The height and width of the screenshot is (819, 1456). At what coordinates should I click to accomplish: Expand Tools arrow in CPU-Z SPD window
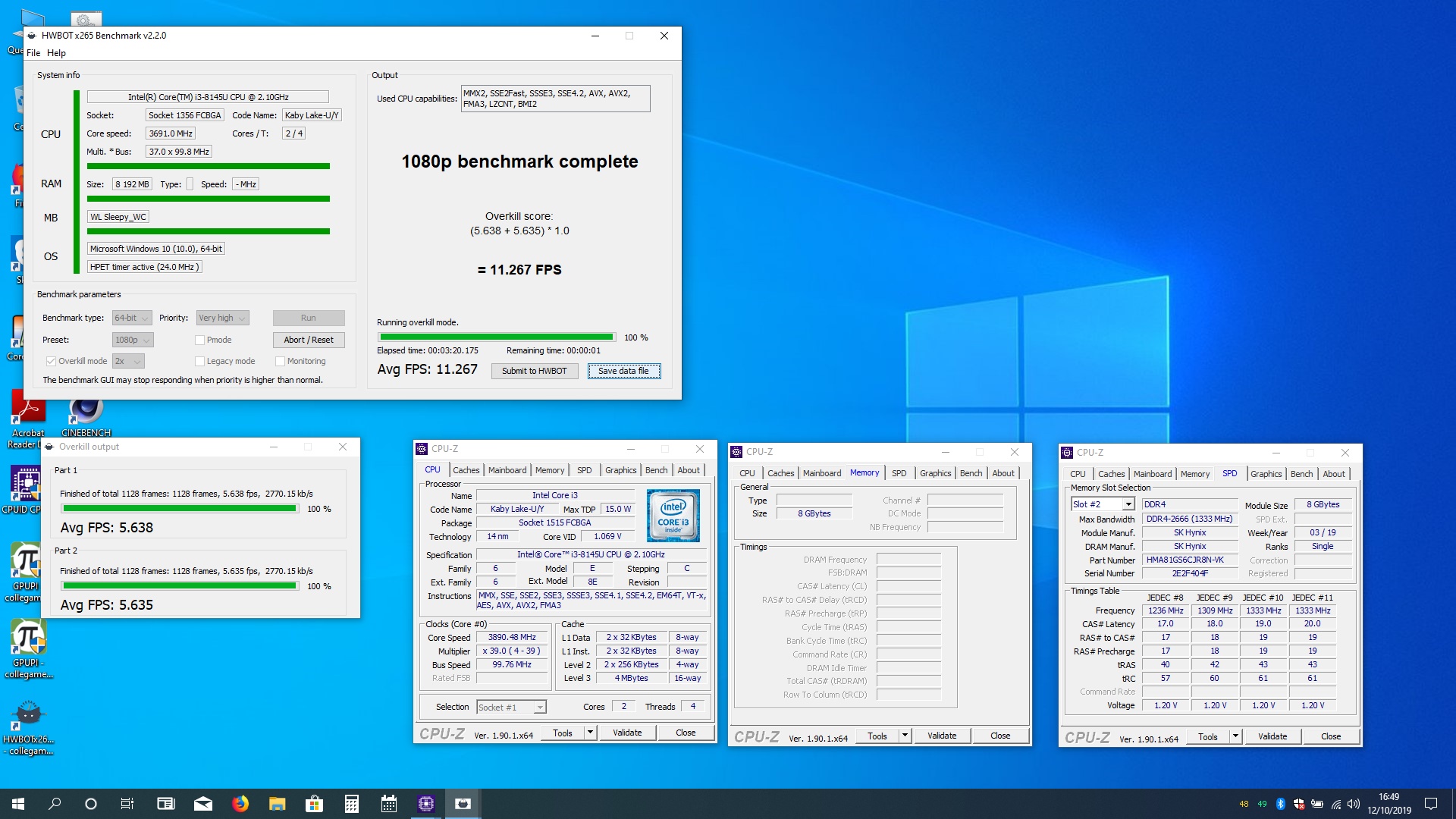(1235, 736)
